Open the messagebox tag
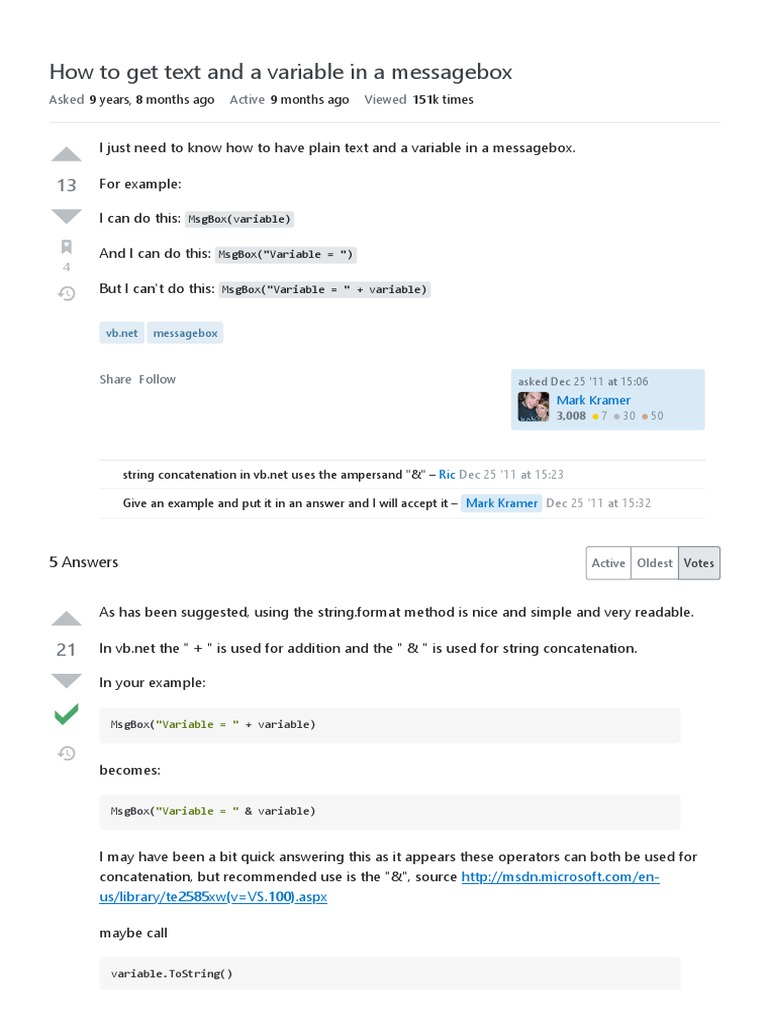 pyautogui.click(x=185, y=333)
